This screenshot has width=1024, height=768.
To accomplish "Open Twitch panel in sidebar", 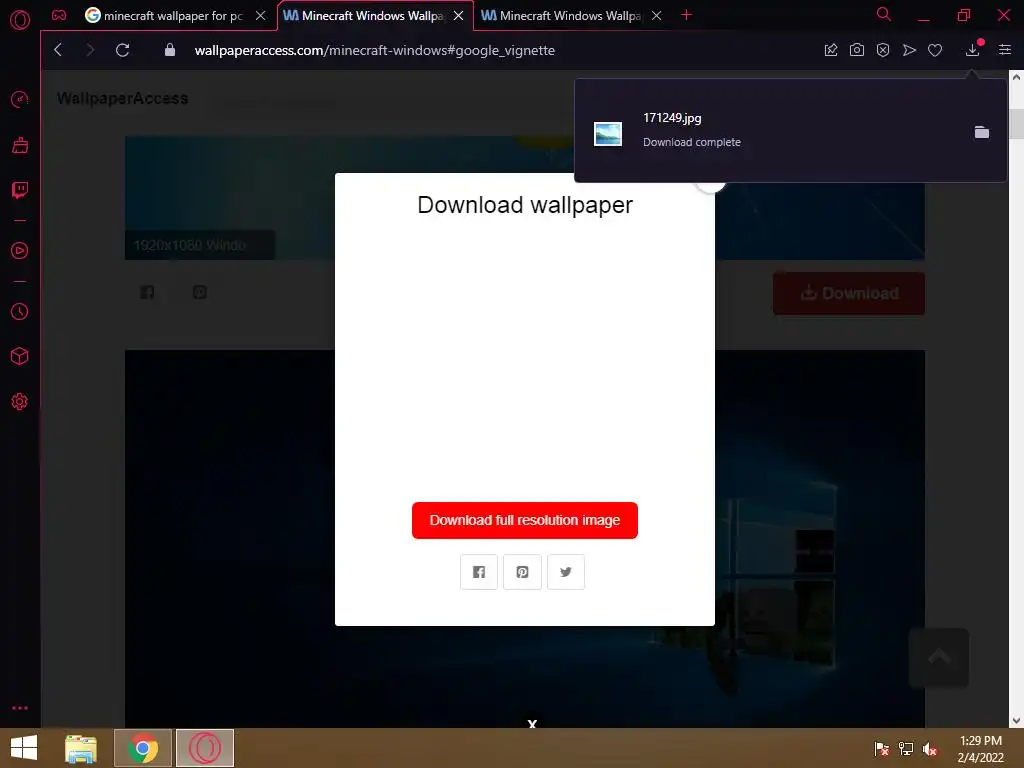I will tap(20, 190).
